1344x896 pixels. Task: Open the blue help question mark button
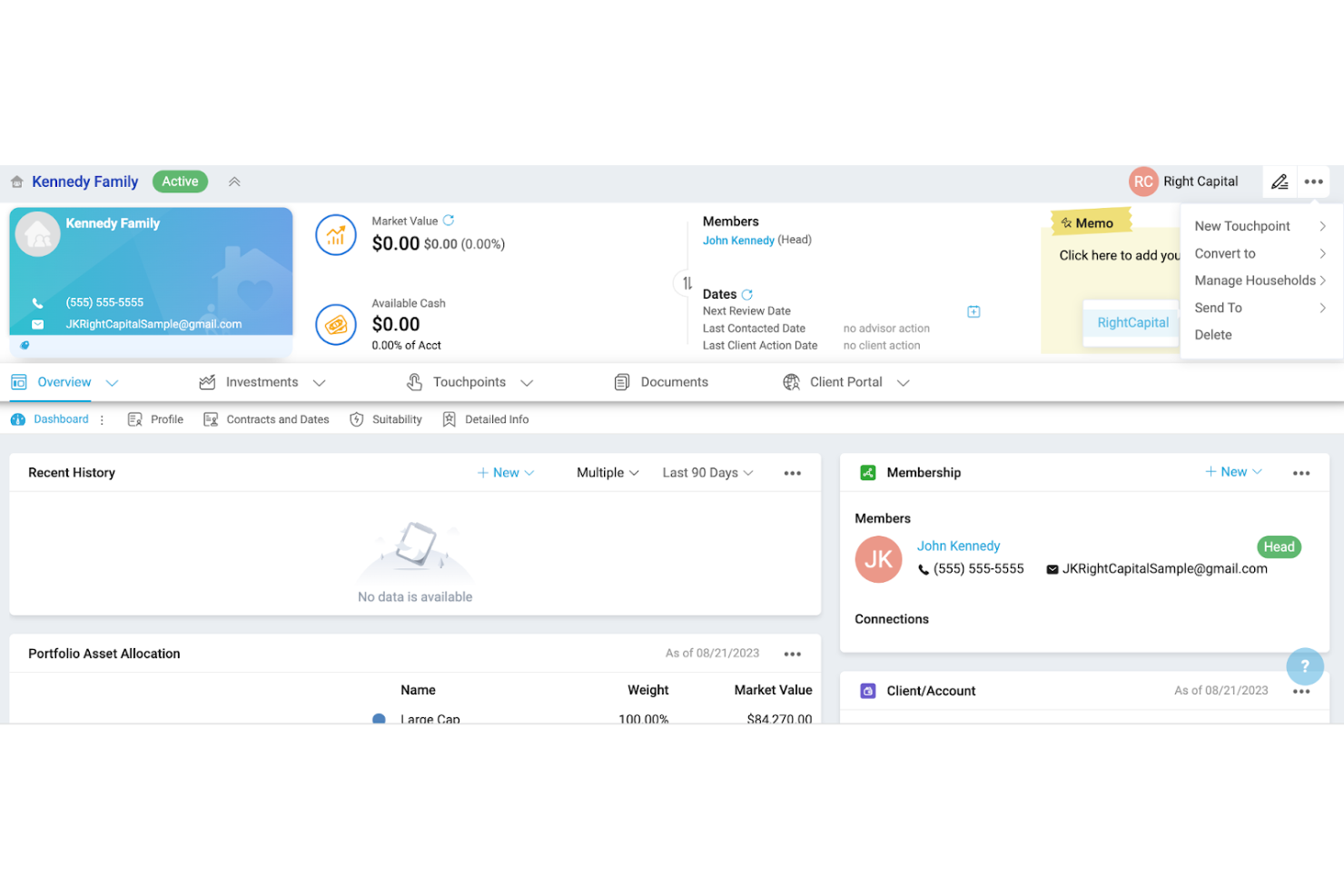[1305, 666]
